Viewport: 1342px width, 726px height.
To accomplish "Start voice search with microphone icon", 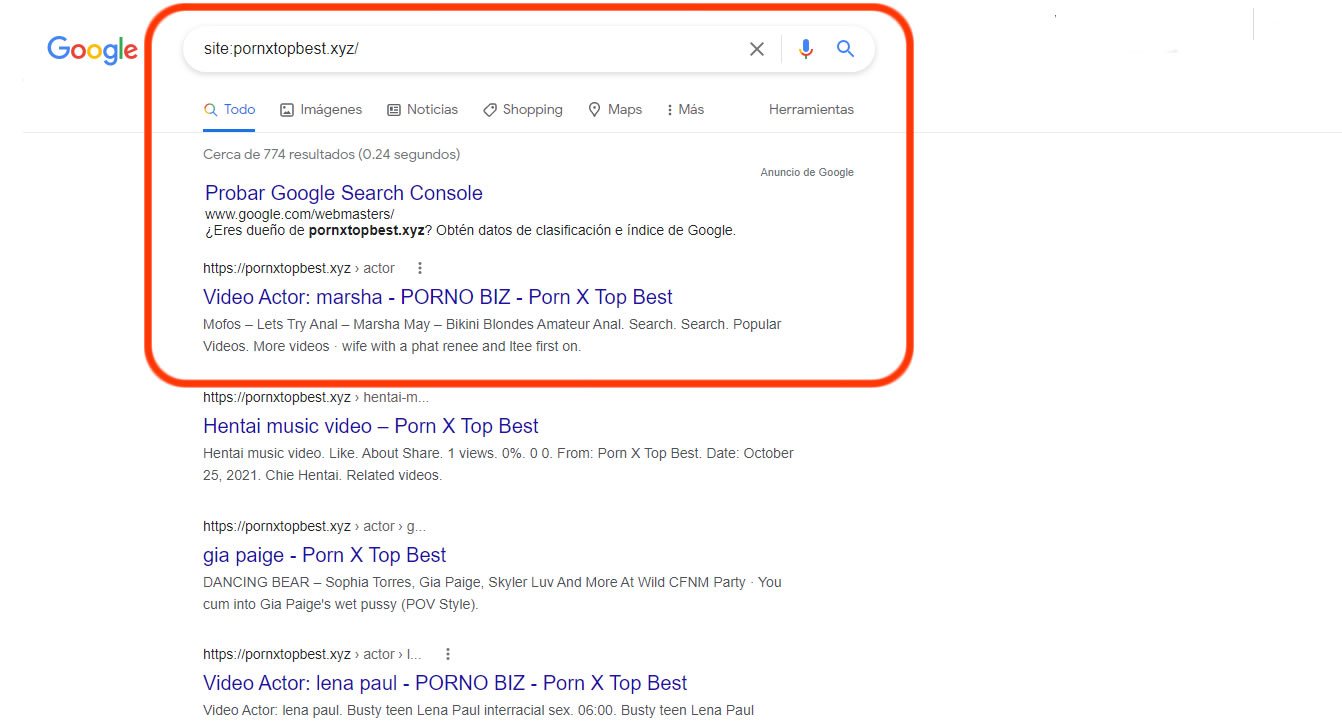I will 806,49.
